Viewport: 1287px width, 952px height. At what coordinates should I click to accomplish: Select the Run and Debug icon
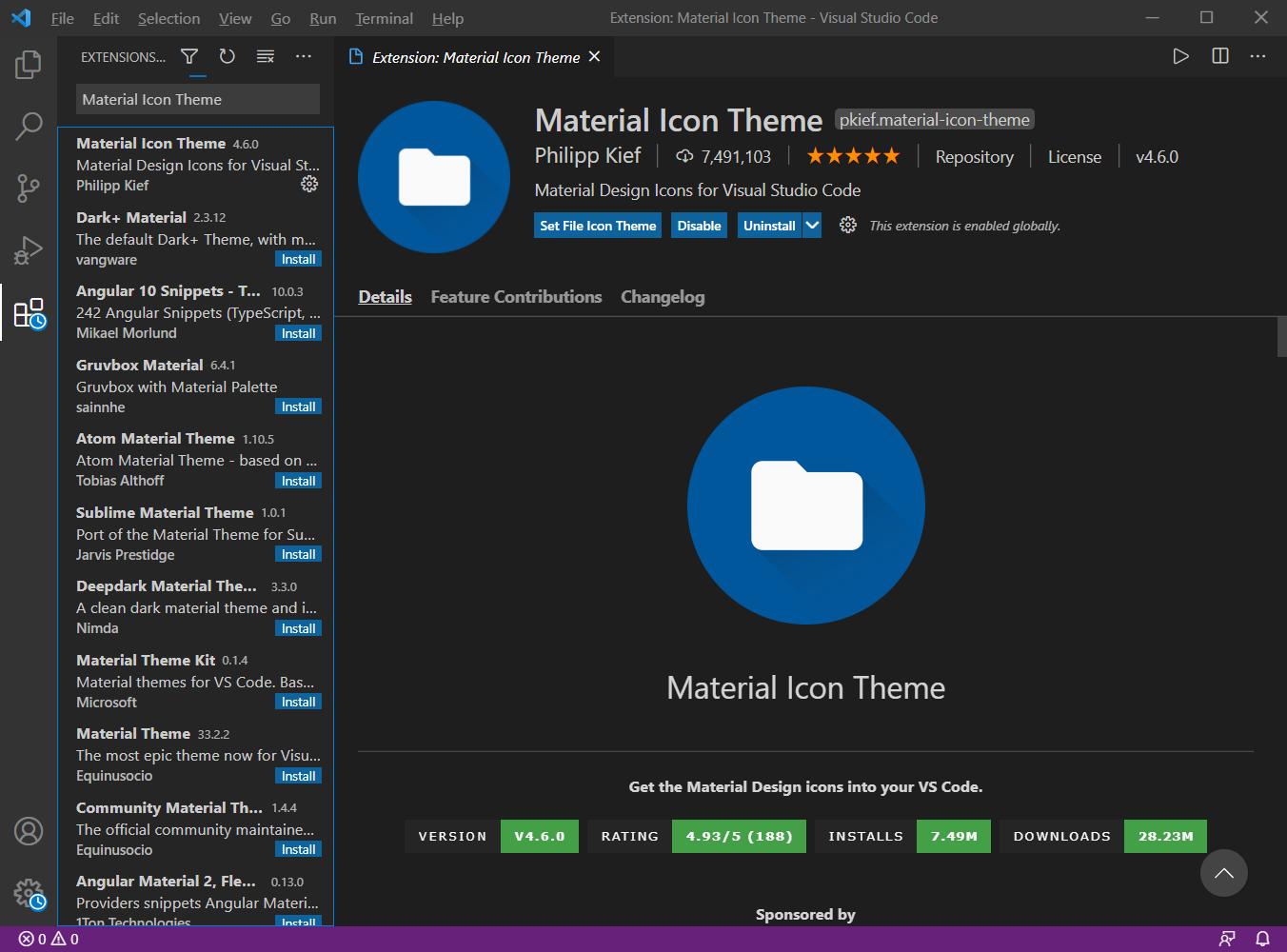28,249
